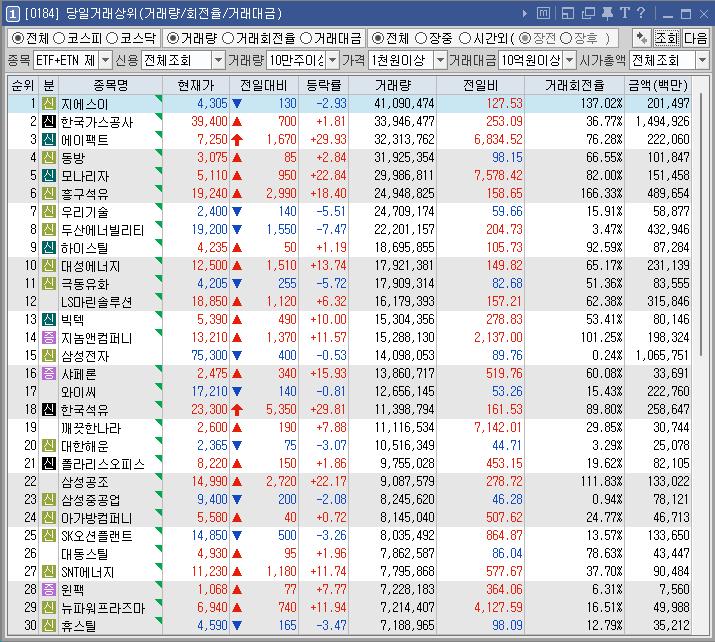Select the 장중 session radio button
This screenshot has width=715, height=642.
[x=421, y=38]
